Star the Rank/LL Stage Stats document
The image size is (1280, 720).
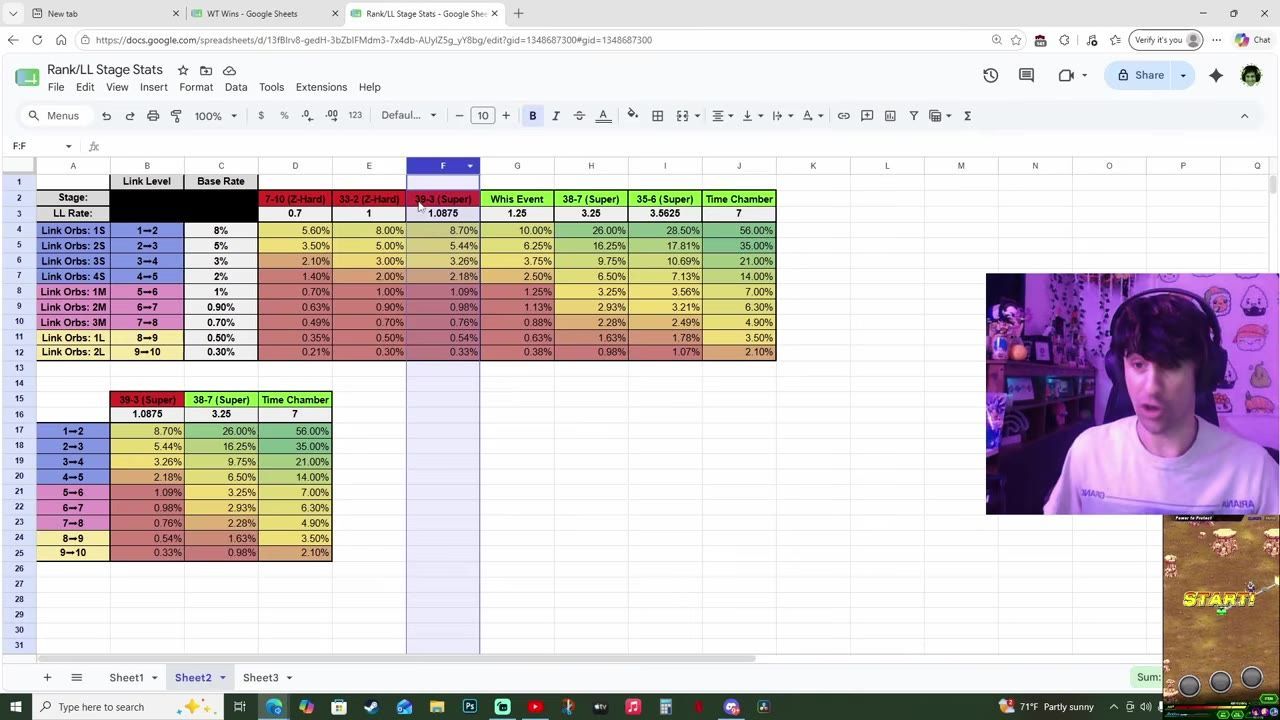(x=183, y=70)
